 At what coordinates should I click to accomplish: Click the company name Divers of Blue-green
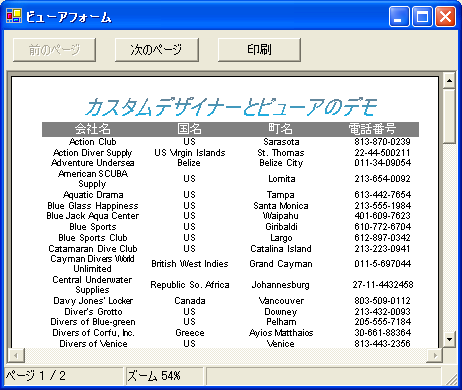coord(93,322)
